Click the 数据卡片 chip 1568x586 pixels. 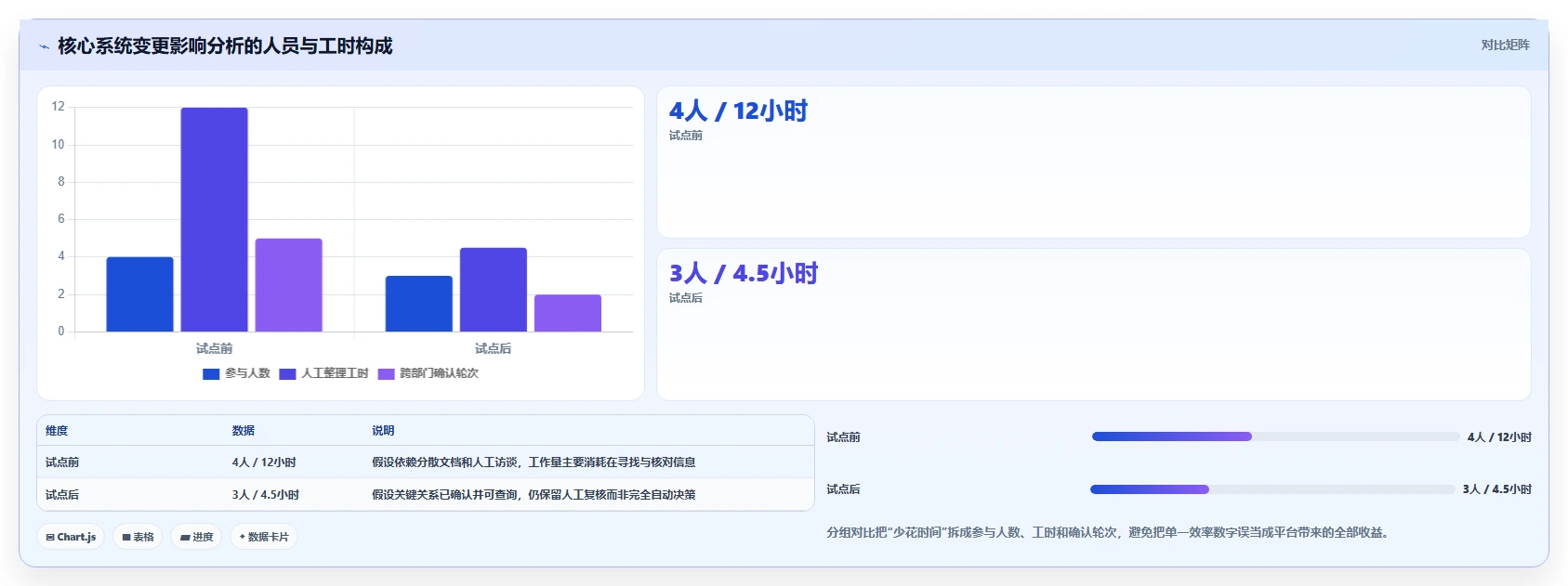tap(264, 537)
